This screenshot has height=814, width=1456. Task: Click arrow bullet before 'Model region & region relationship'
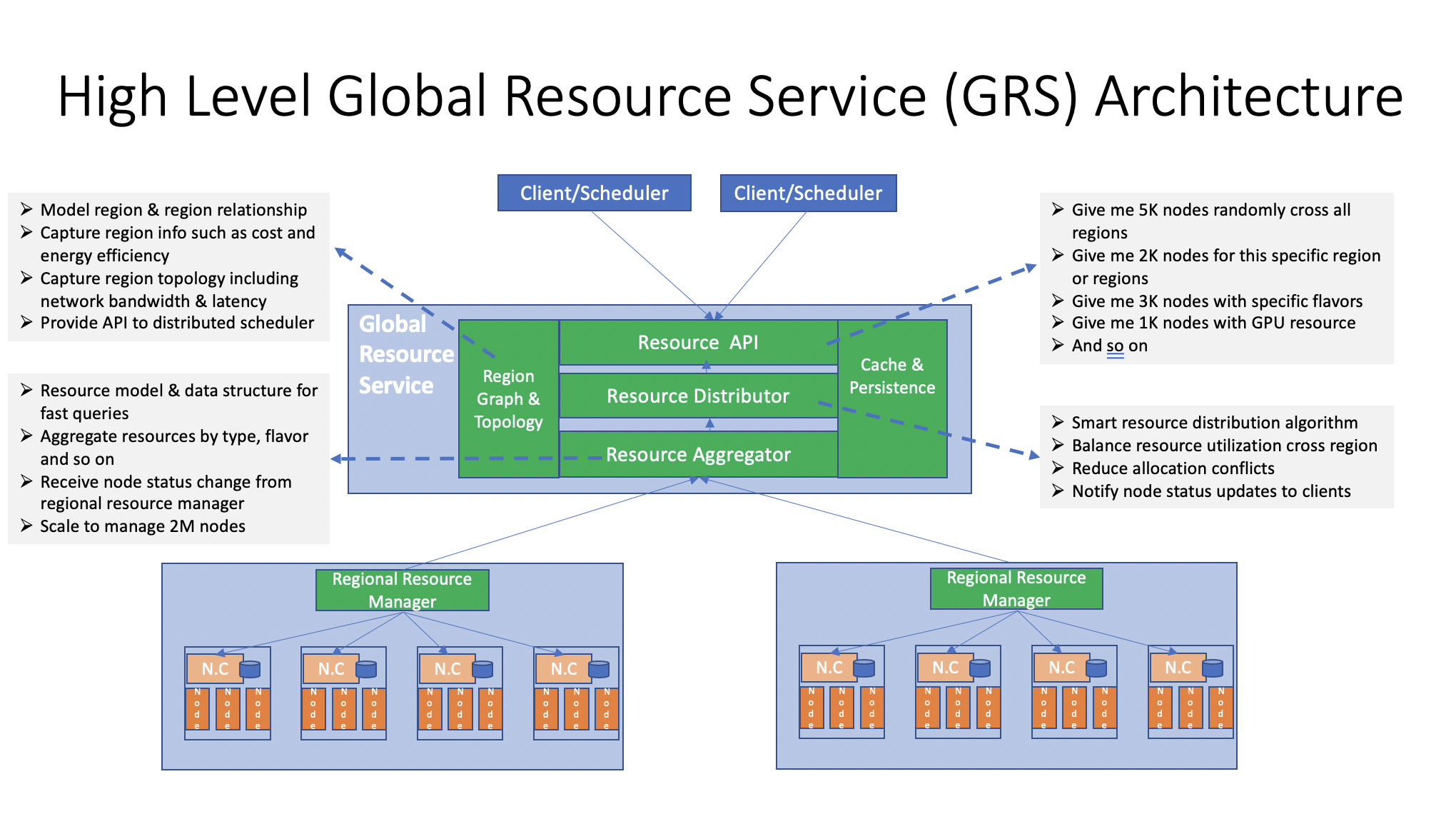pos(26,209)
